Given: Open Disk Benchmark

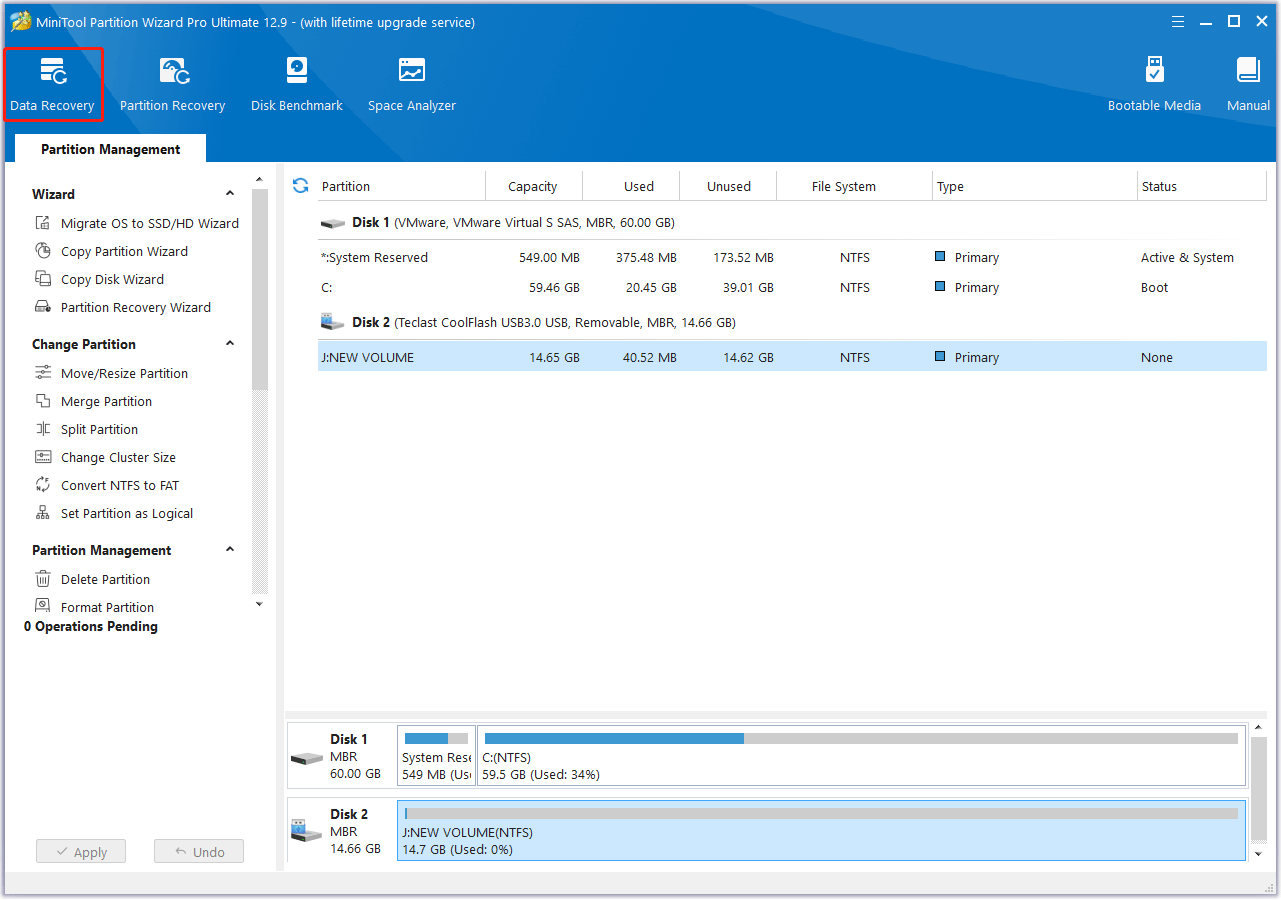Looking at the screenshot, I should click(297, 84).
